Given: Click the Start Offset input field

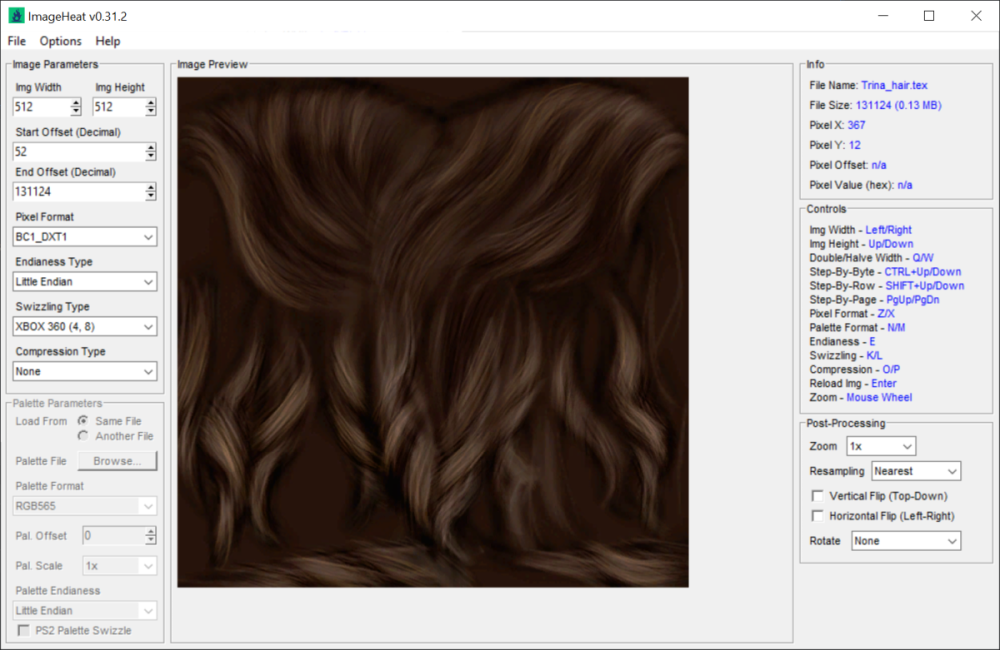Looking at the screenshot, I should [x=78, y=151].
